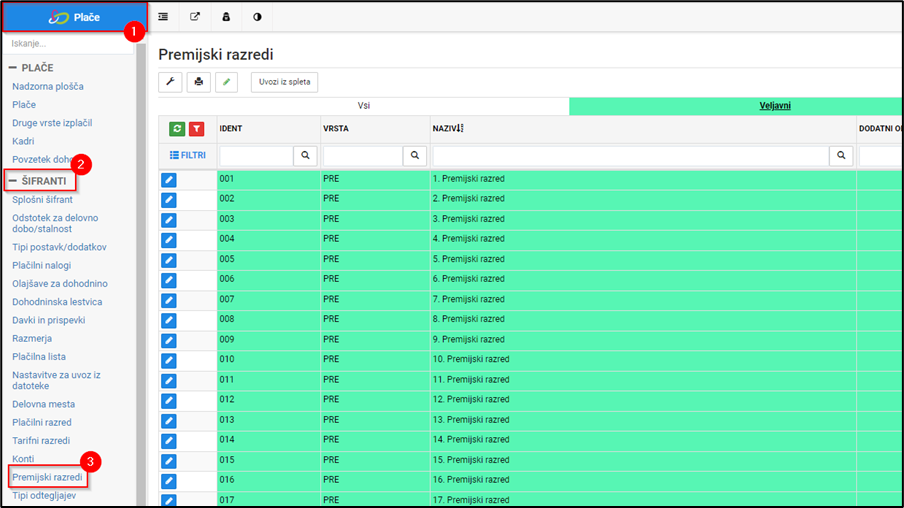
Task: Click the lock icon in top bar
Action: pyautogui.click(x=226, y=17)
